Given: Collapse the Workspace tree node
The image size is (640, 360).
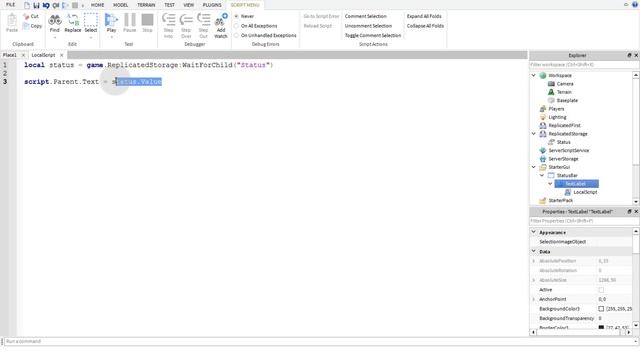Looking at the screenshot, I should coord(533,76).
